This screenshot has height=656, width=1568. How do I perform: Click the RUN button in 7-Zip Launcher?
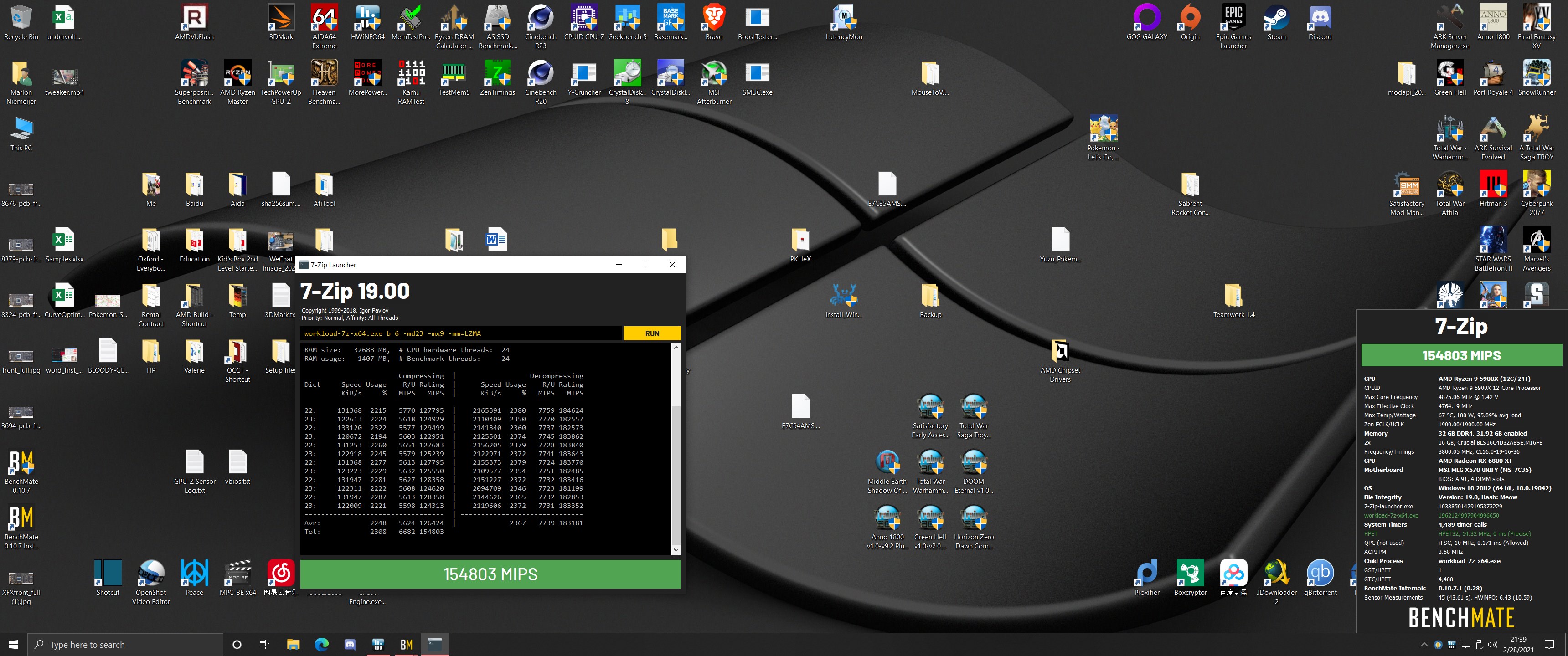point(652,333)
